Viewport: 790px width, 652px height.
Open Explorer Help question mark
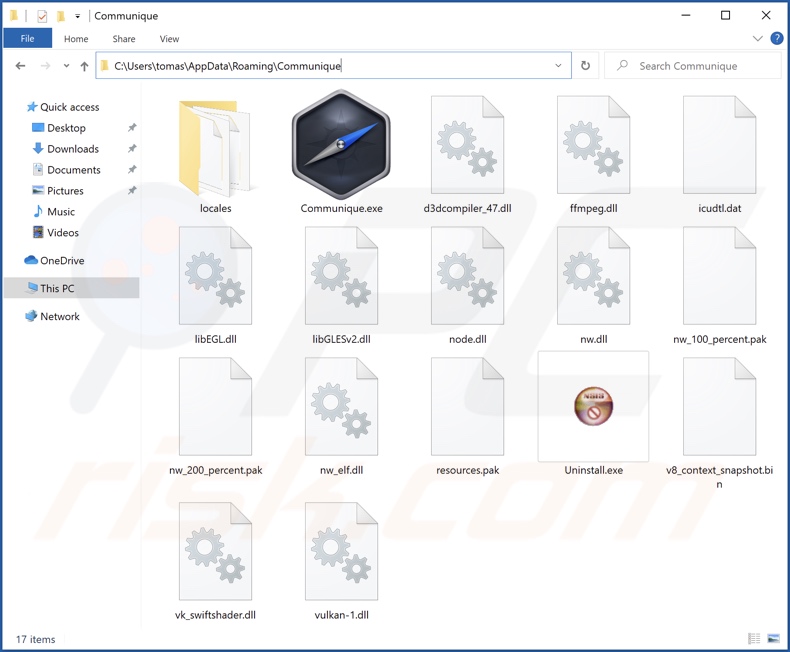pos(777,38)
